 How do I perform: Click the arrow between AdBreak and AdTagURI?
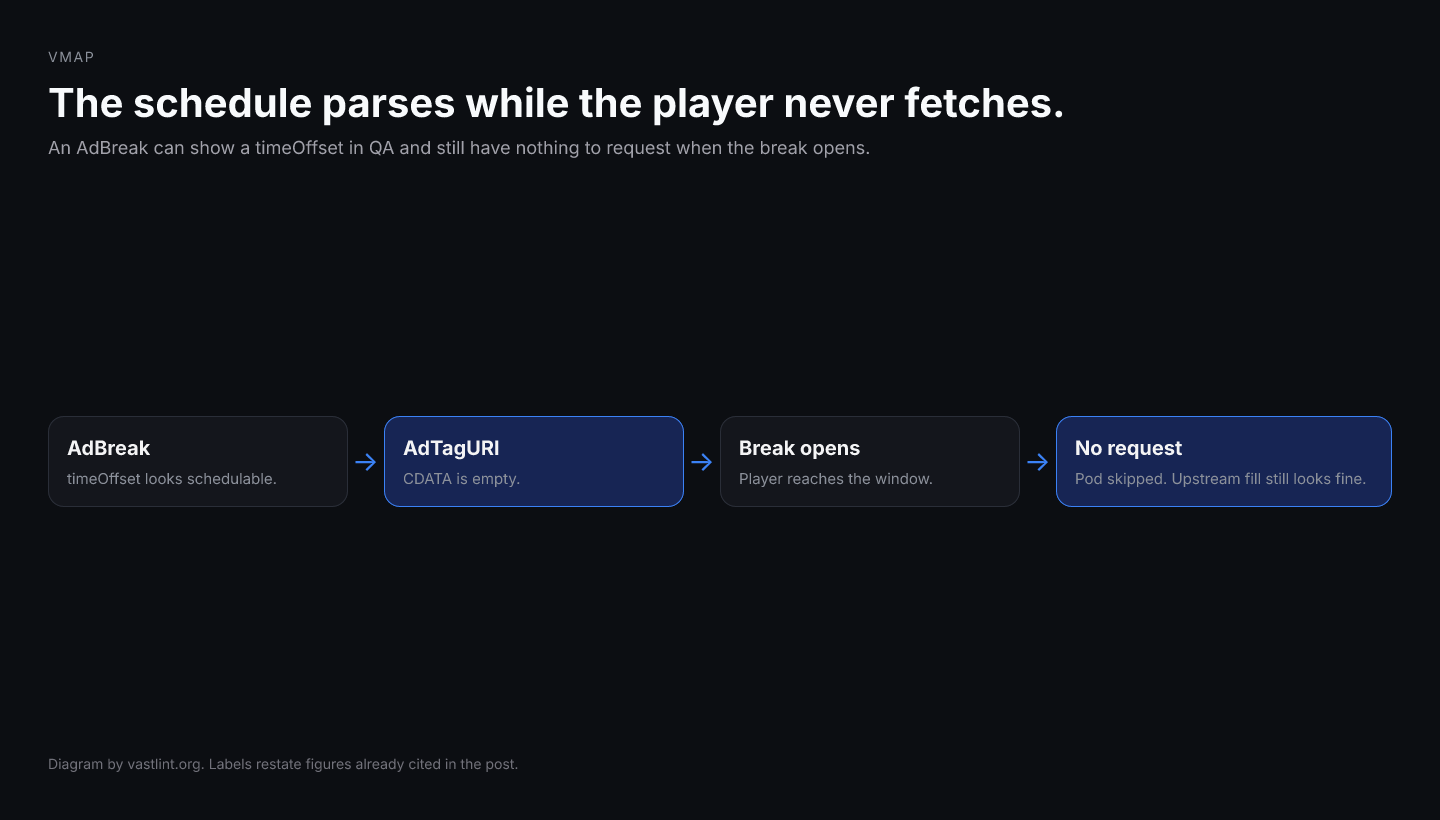point(366,462)
